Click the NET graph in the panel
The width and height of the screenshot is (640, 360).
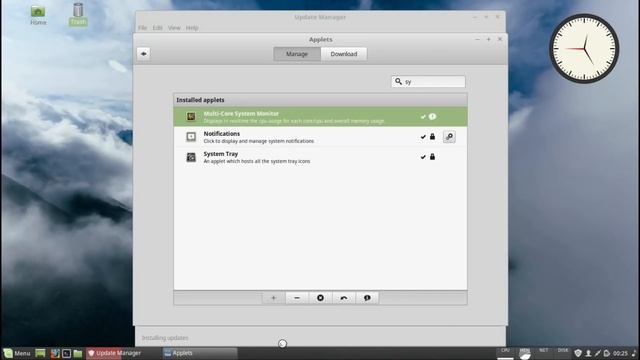coord(544,353)
